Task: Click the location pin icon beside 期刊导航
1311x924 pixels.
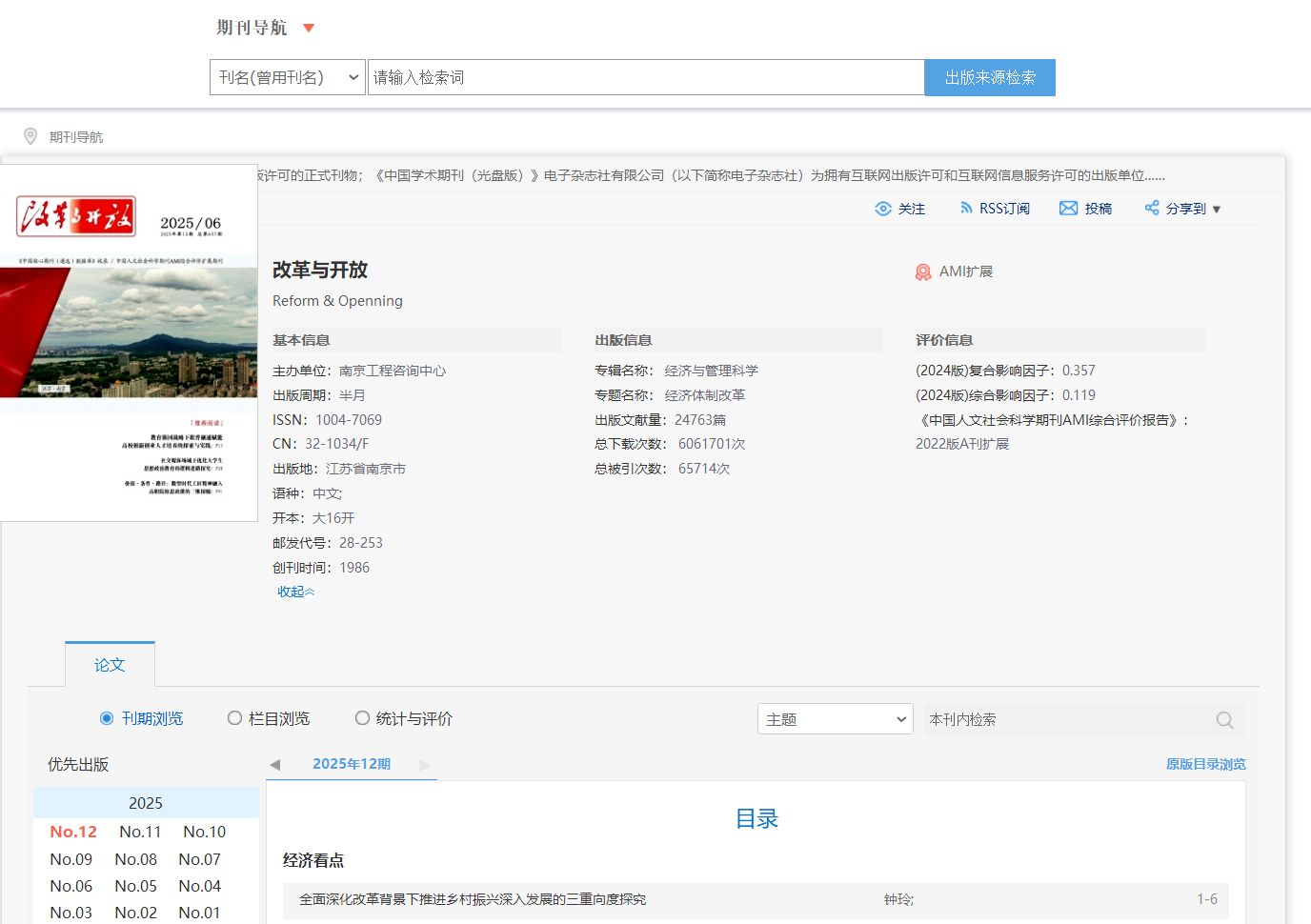Action: pyautogui.click(x=30, y=137)
